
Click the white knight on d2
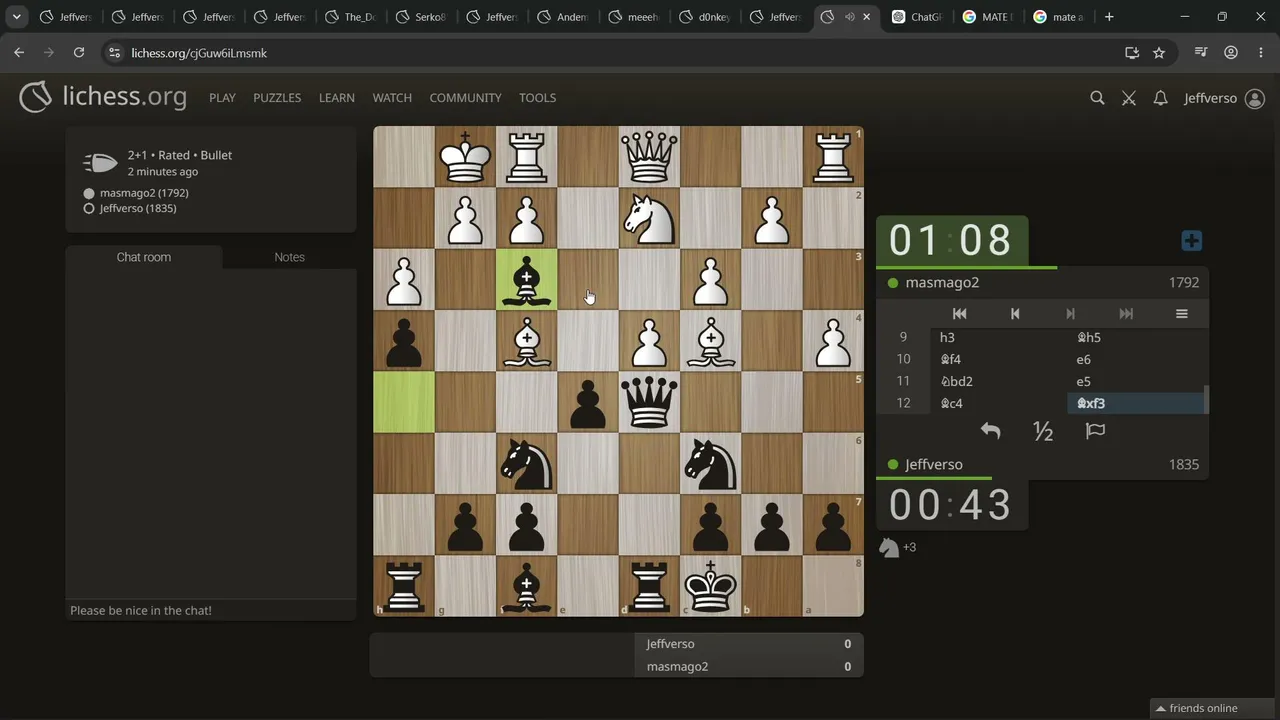click(x=649, y=218)
